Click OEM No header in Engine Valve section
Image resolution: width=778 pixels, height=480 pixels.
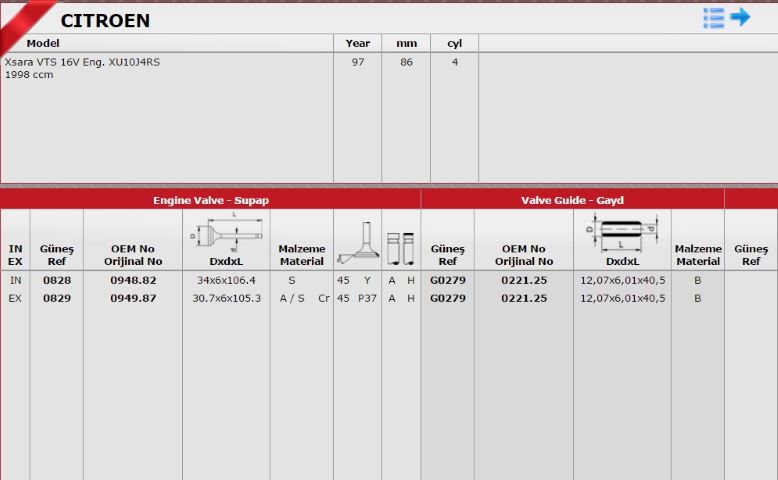click(x=133, y=255)
